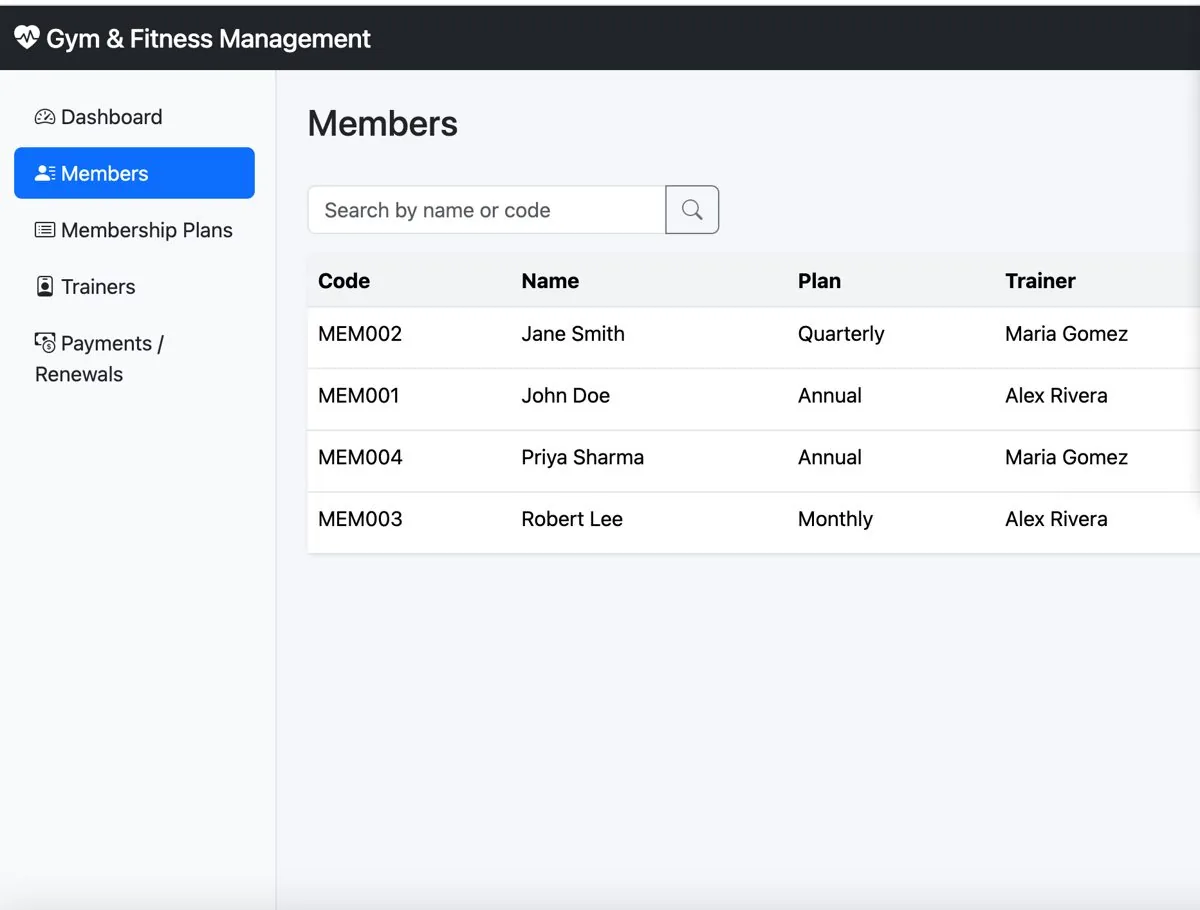Screen dimensions: 1200x910
Task: Focus the Search by name or code field
Action: [x=487, y=210]
